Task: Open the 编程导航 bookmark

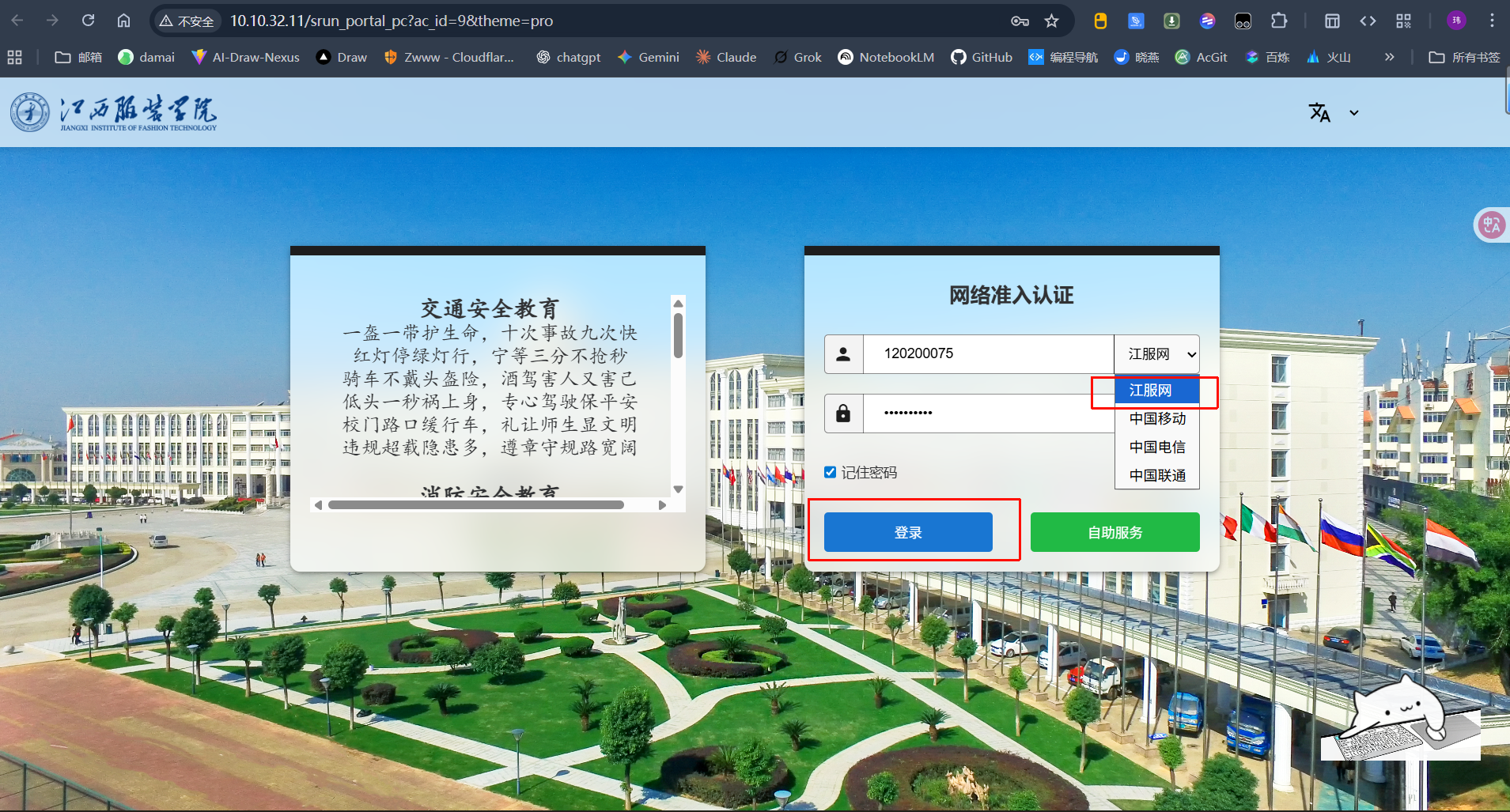Action: coord(1063,57)
